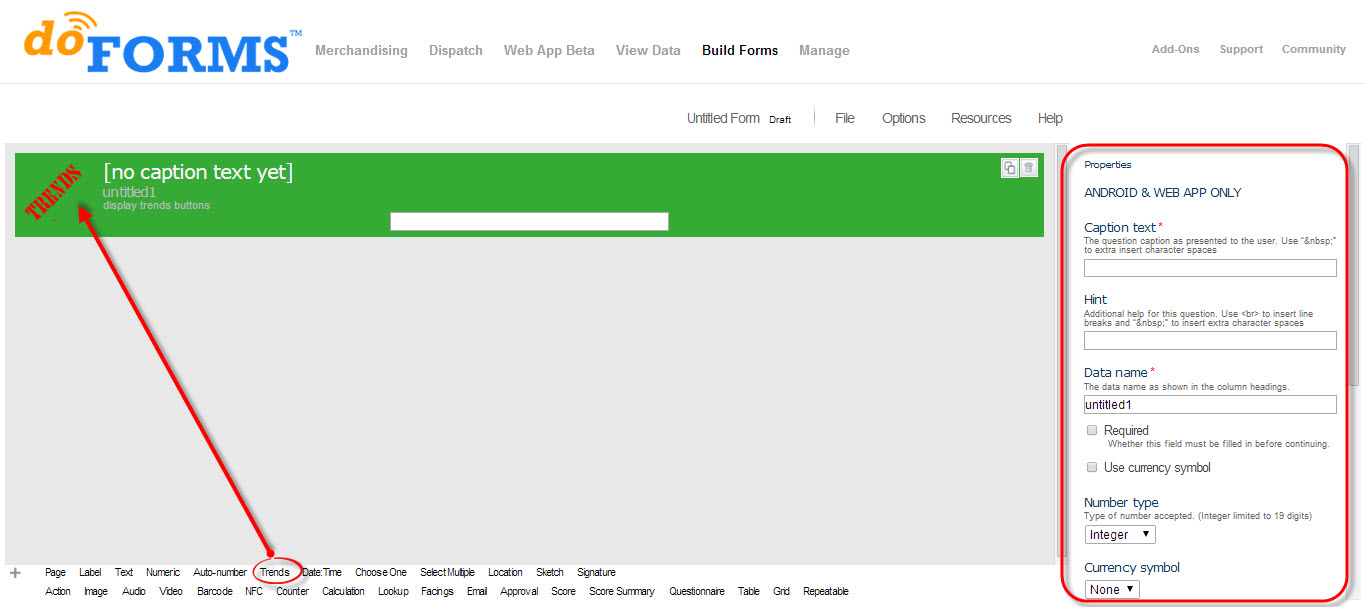The image size is (1366, 607).
Task: Delete the Trends question using the trash icon
Action: 1029,168
